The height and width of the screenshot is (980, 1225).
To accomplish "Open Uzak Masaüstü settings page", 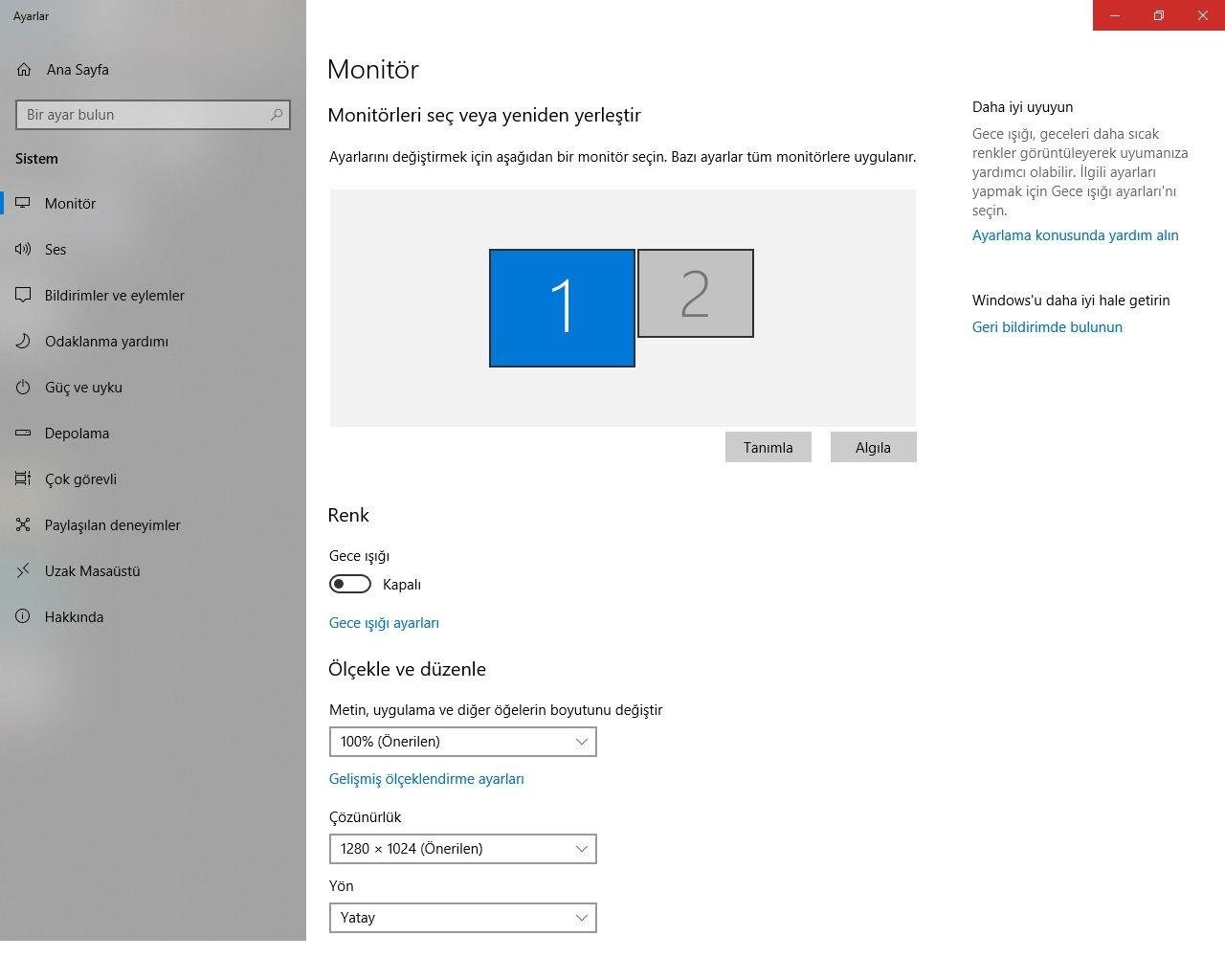I will [153, 571].
